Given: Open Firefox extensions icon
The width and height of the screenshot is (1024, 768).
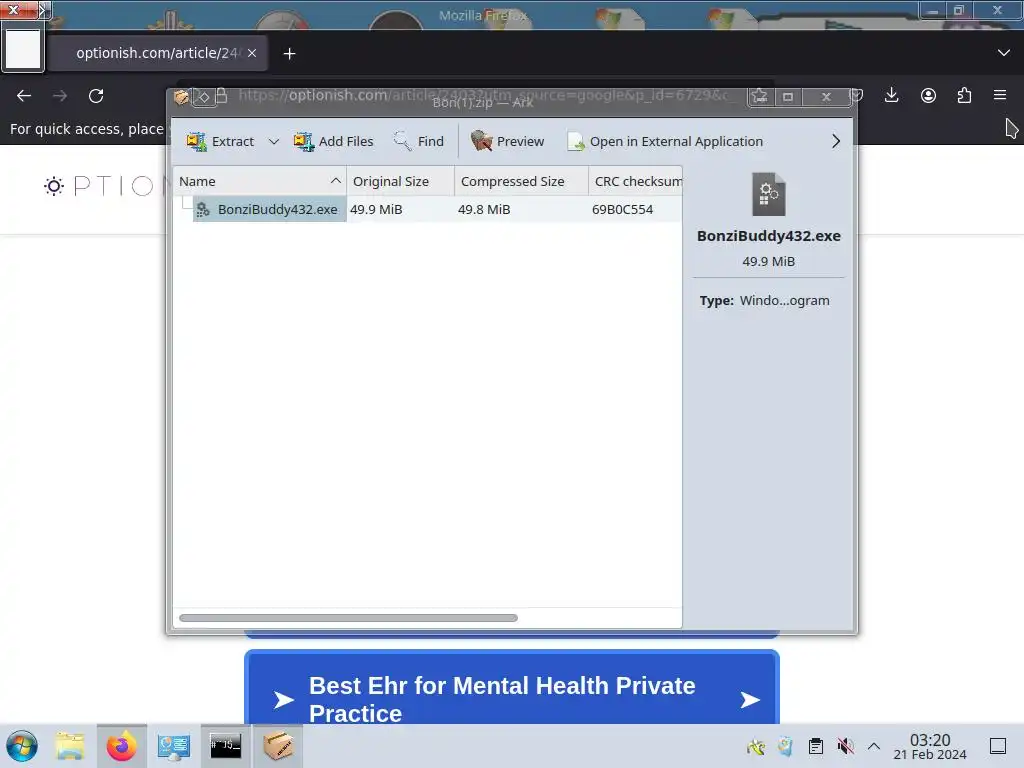Looking at the screenshot, I should pos(964,95).
